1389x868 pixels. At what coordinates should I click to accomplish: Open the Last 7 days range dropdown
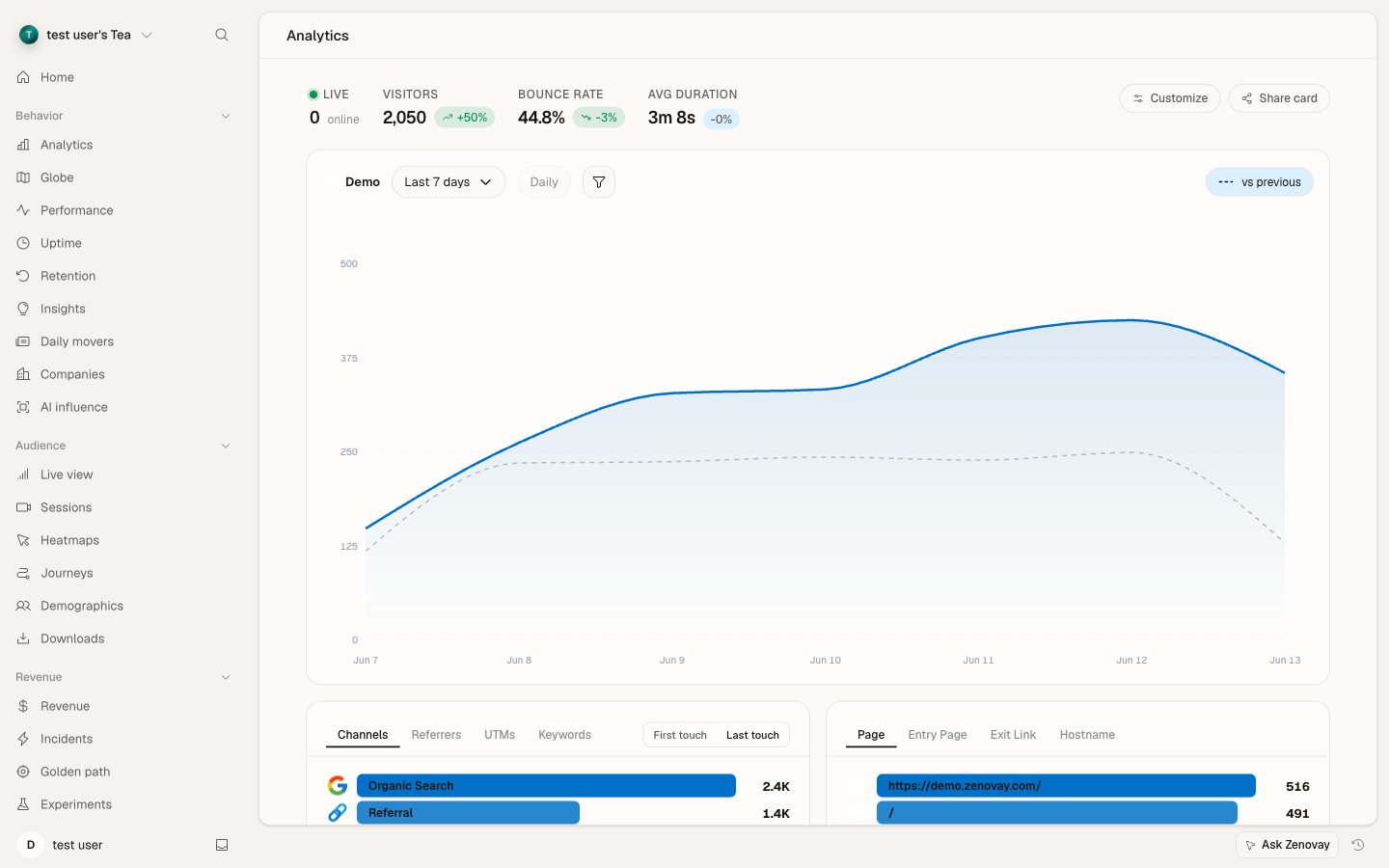[x=449, y=182]
